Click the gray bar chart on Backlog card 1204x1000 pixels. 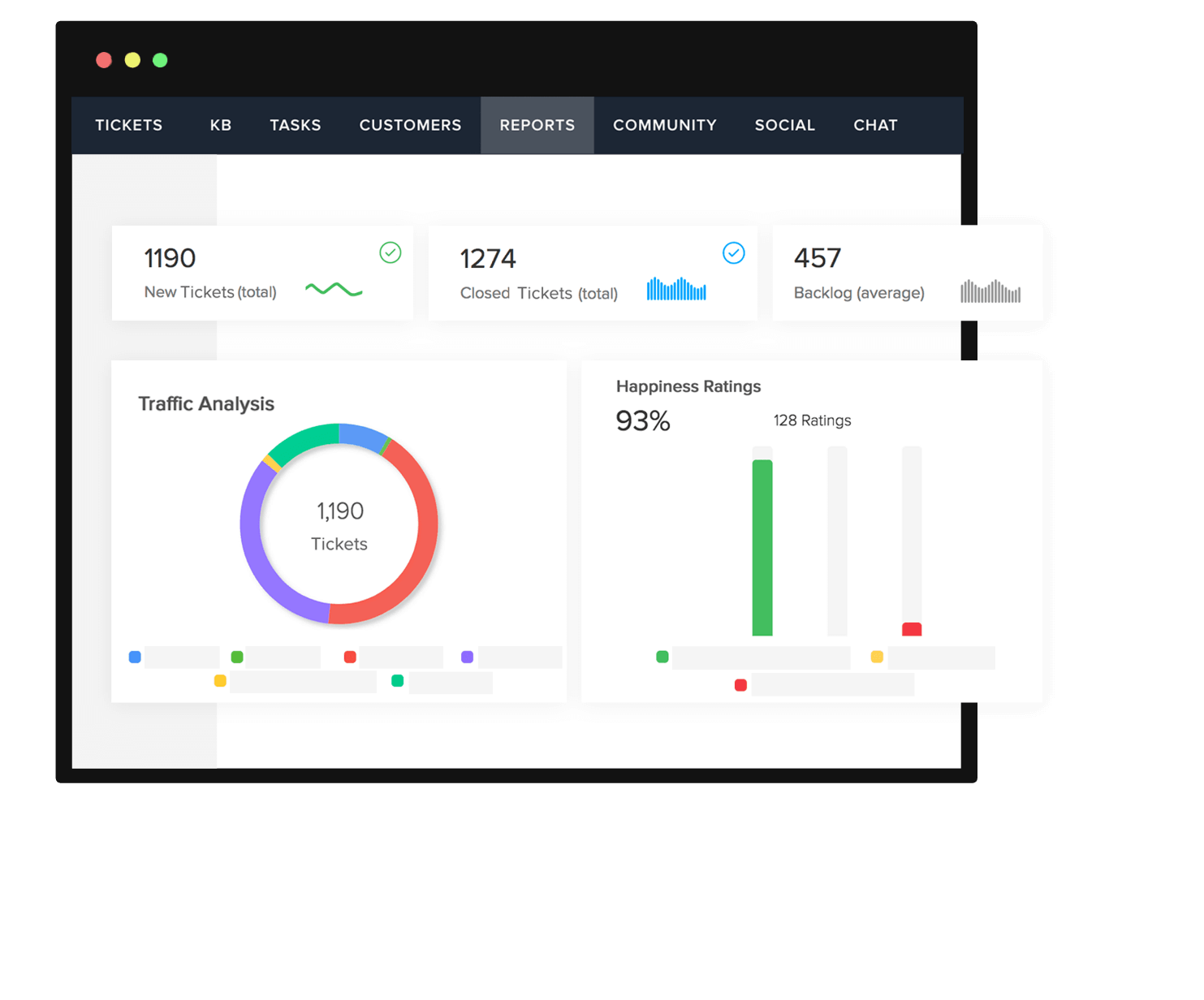coord(990,291)
